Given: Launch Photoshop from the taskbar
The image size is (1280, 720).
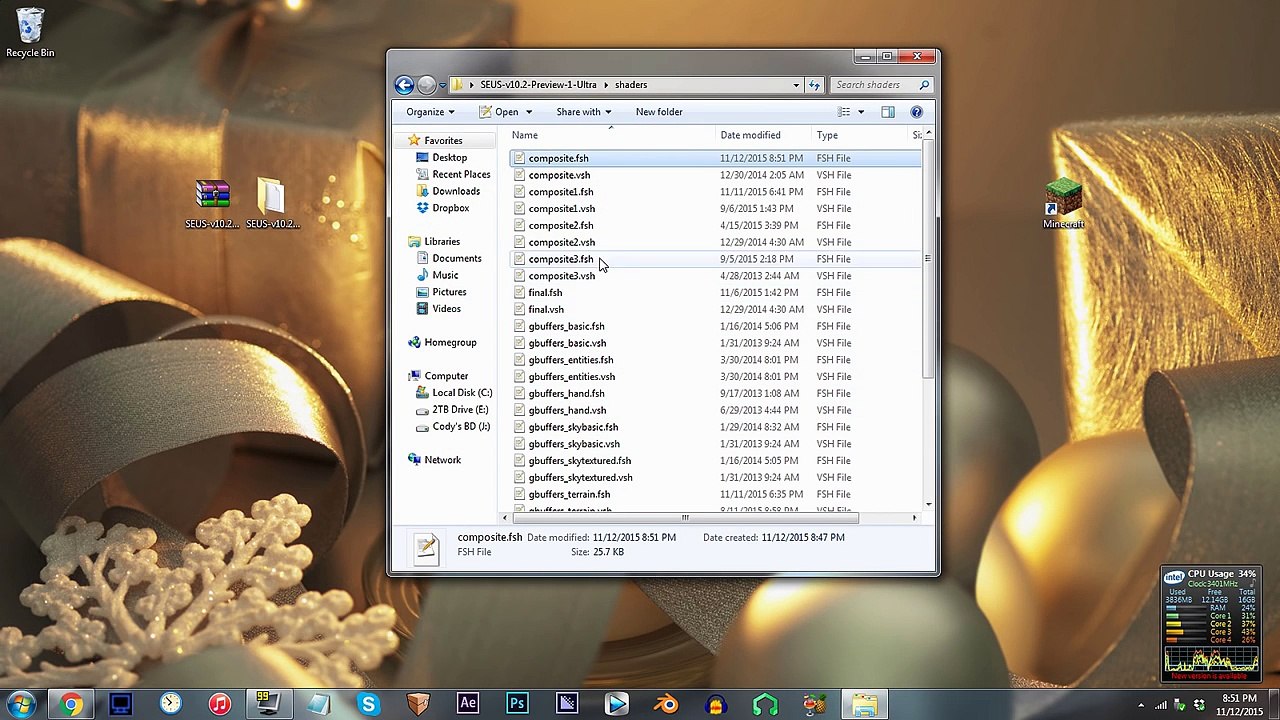Looking at the screenshot, I should [x=517, y=704].
